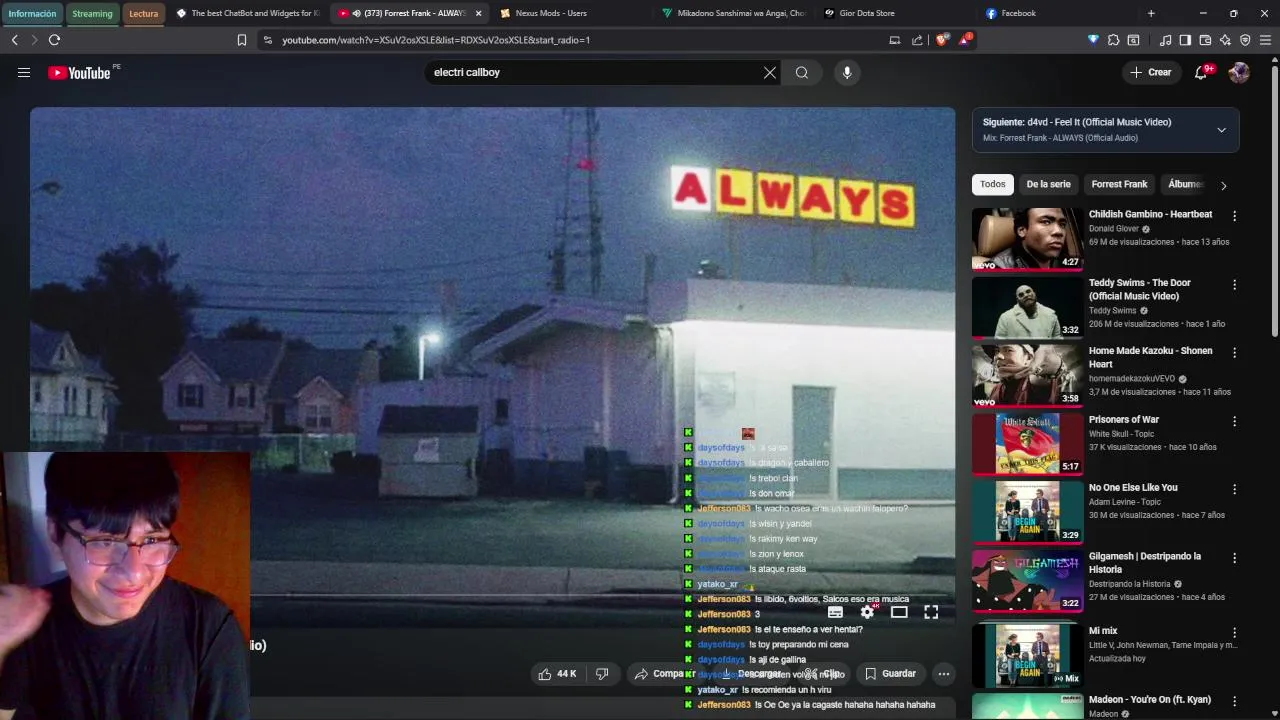
Task: Select the De la serie chip
Action: coord(1048,184)
